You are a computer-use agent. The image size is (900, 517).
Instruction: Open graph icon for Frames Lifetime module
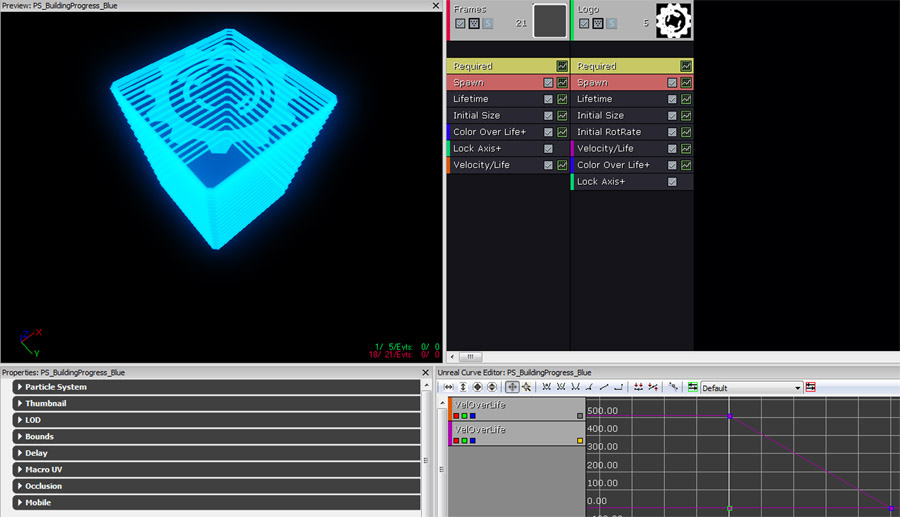click(x=562, y=99)
